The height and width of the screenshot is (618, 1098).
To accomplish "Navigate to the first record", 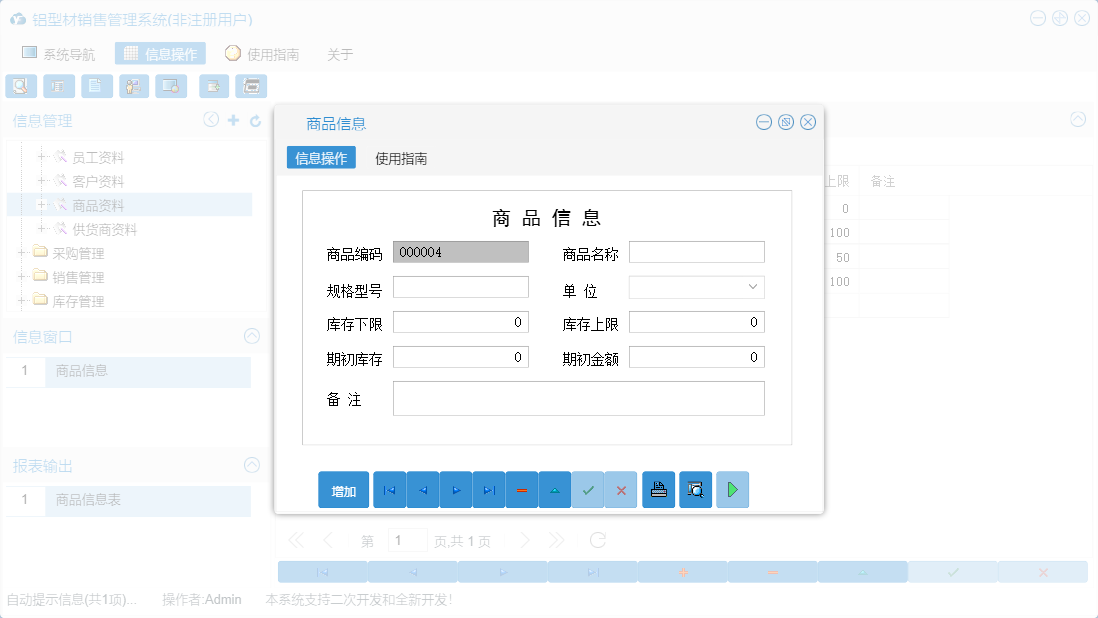I will coord(389,490).
